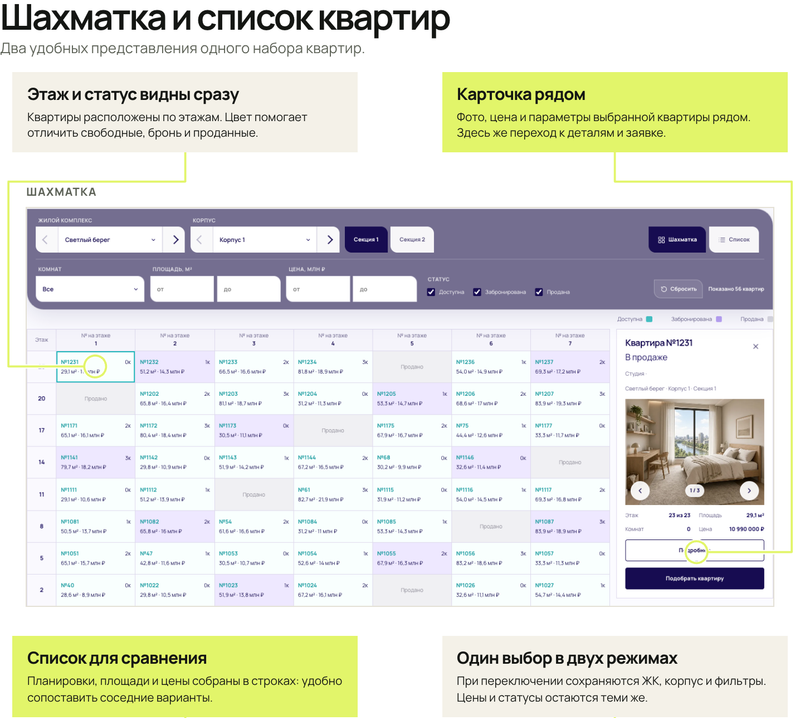This screenshot has width=800, height=718.
Task: Click the Забронирована legend color swatch
Action: point(719,319)
